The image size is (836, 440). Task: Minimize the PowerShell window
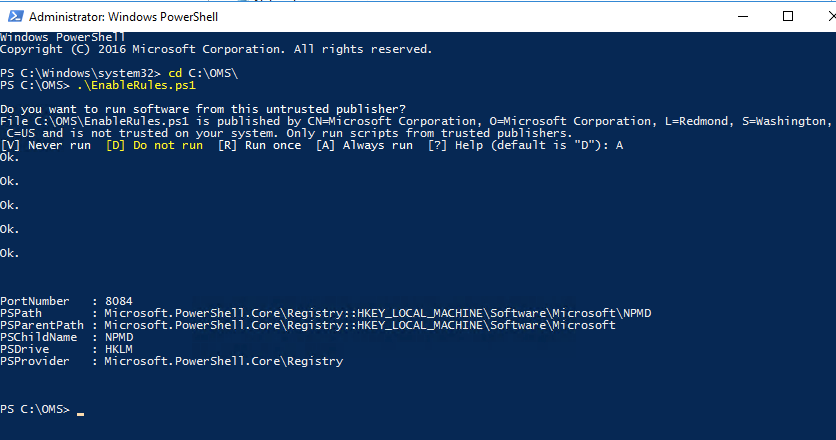click(743, 17)
